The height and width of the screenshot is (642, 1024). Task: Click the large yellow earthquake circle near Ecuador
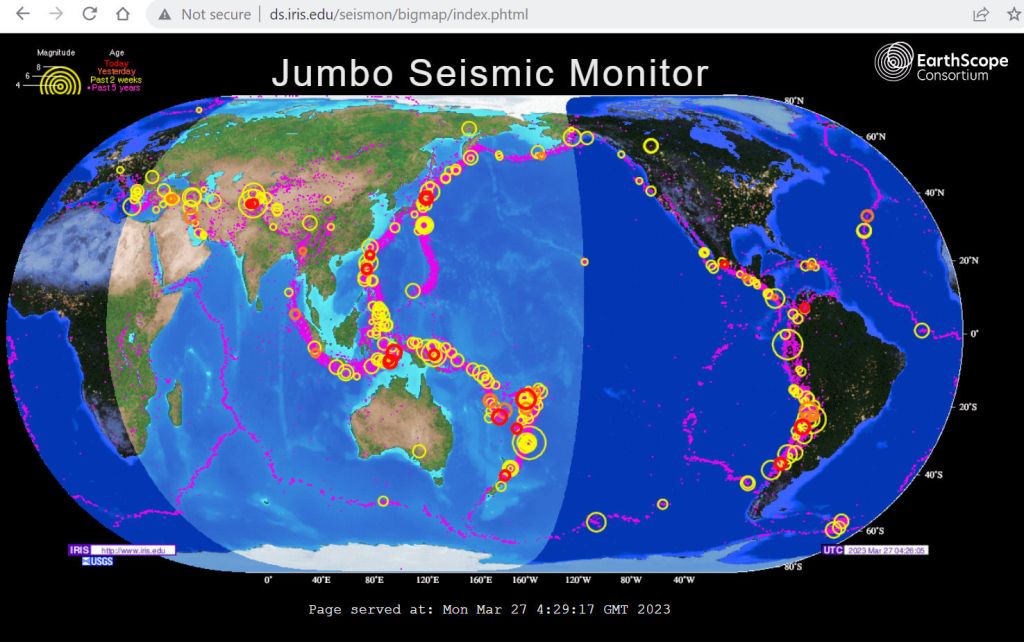(x=788, y=344)
